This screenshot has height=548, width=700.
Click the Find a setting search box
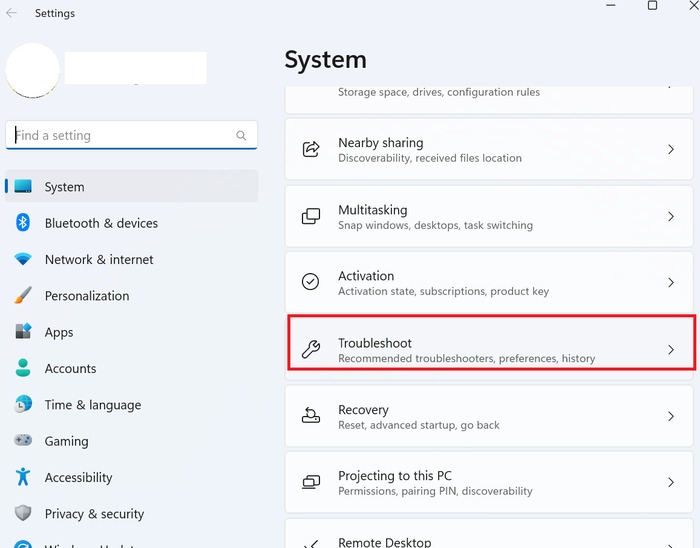click(x=132, y=135)
